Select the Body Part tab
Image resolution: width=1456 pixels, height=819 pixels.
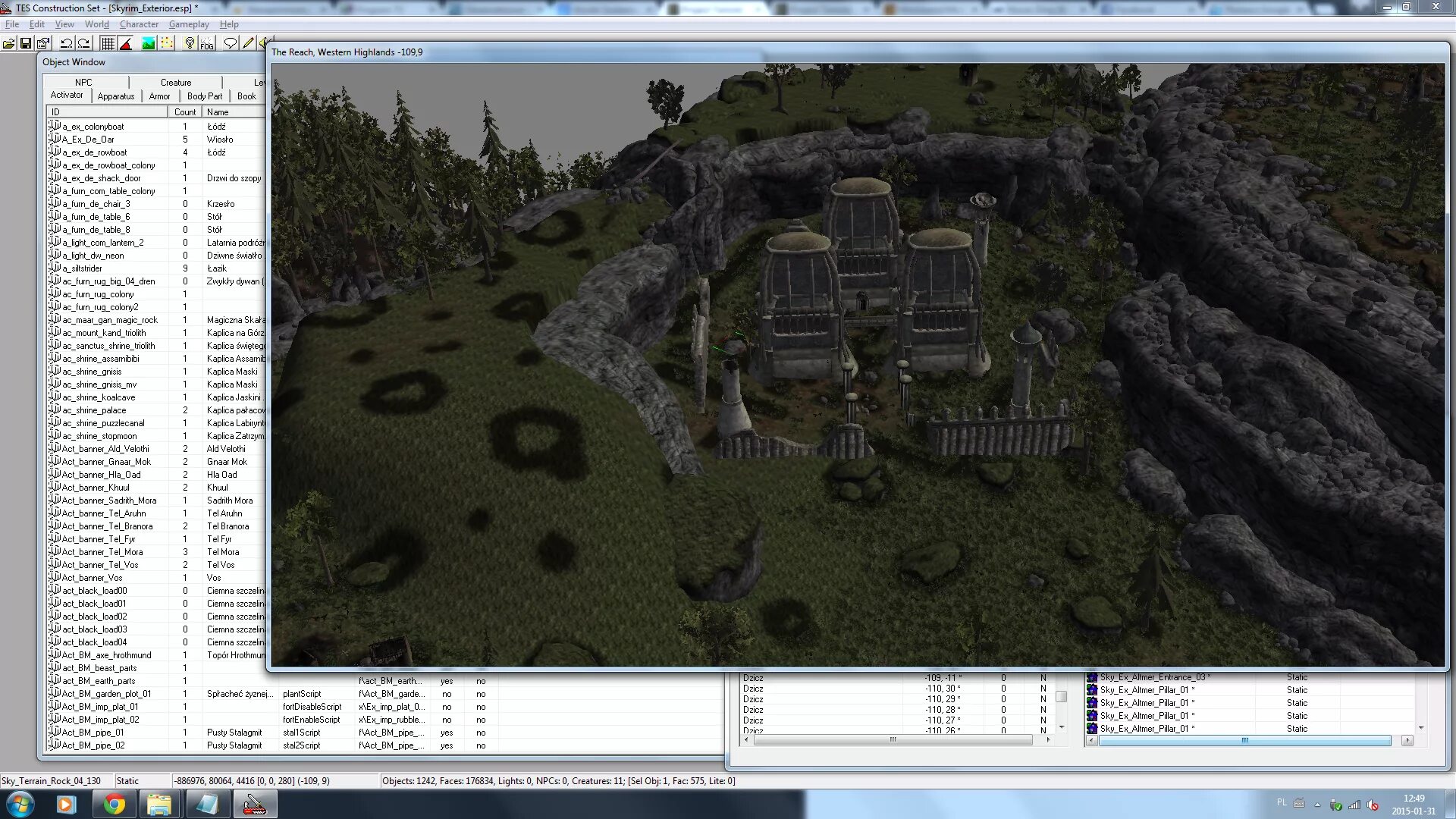coord(204,96)
